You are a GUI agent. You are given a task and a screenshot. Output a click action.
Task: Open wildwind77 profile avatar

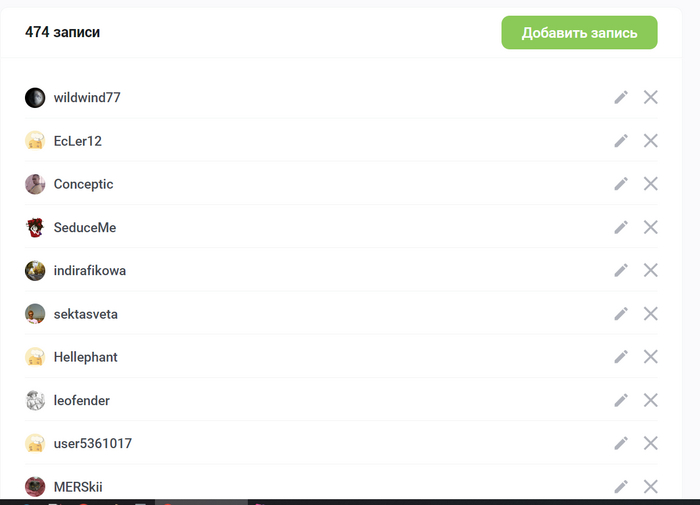point(35,97)
